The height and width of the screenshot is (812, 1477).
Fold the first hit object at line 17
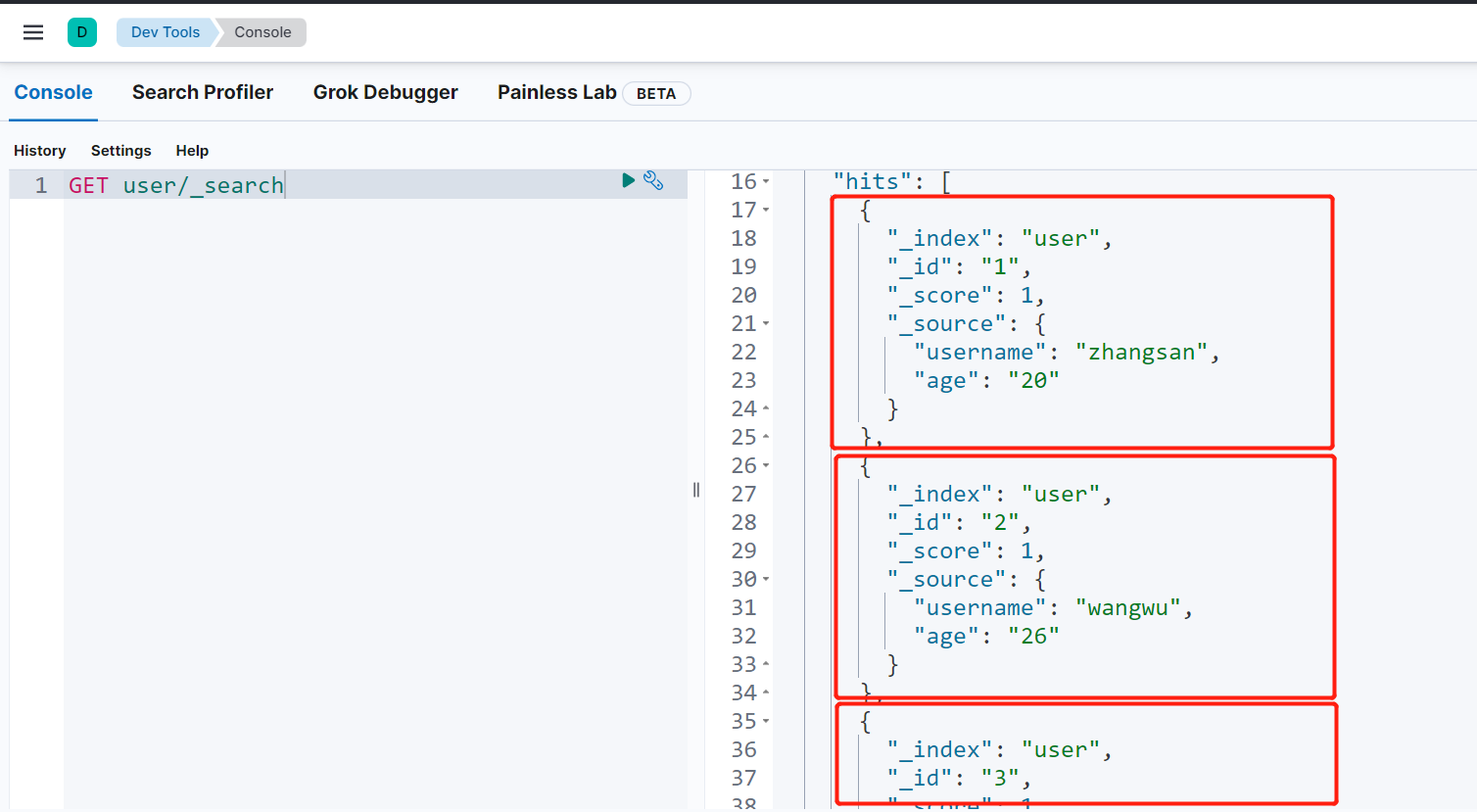click(766, 211)
